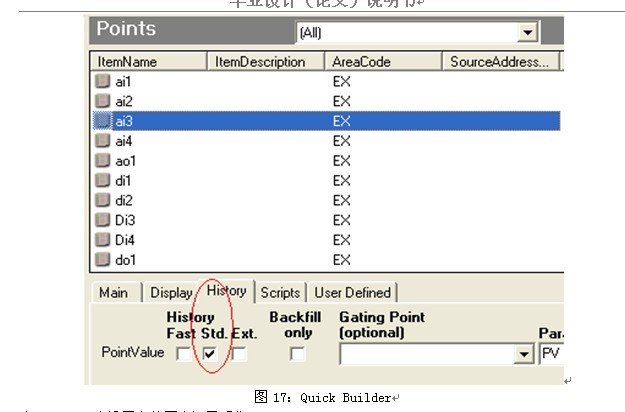Click the point icon beside ai1

pos(102,81)
